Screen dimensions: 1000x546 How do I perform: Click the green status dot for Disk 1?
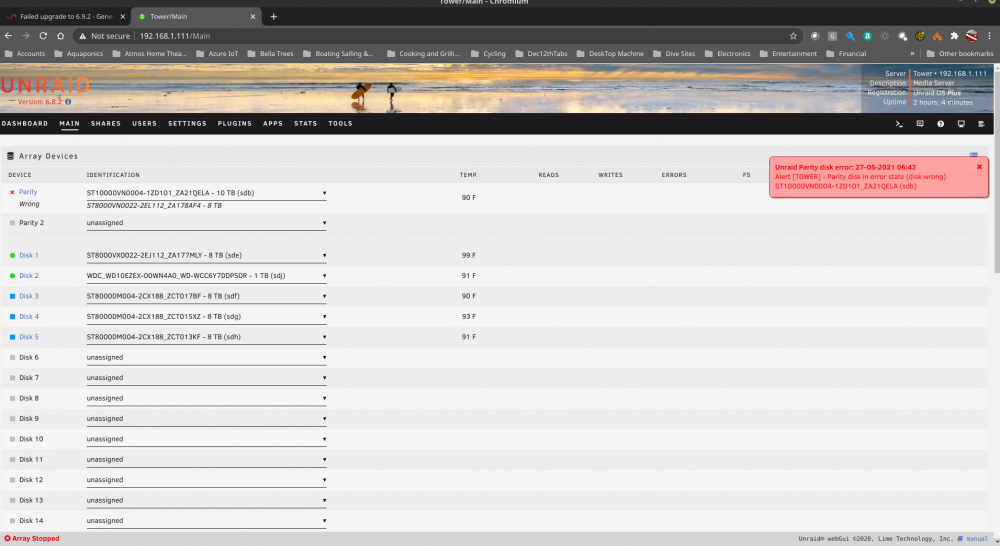[12, 255]
